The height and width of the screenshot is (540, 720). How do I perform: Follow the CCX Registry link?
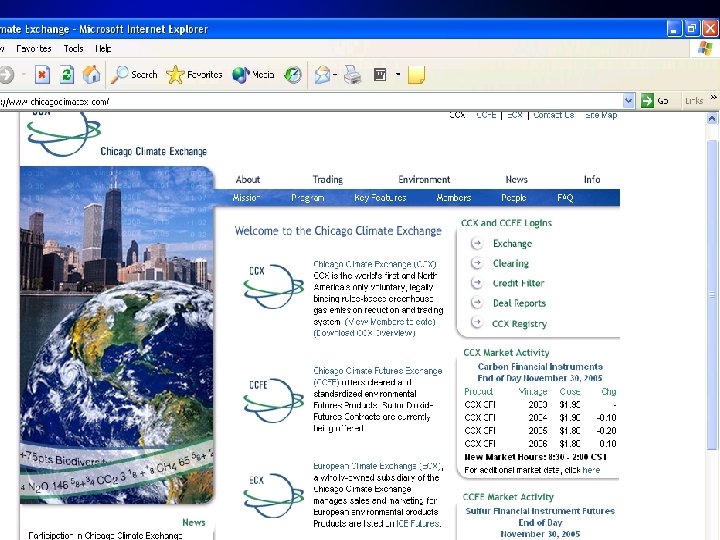pyautogui.click(x=519, y=324)
